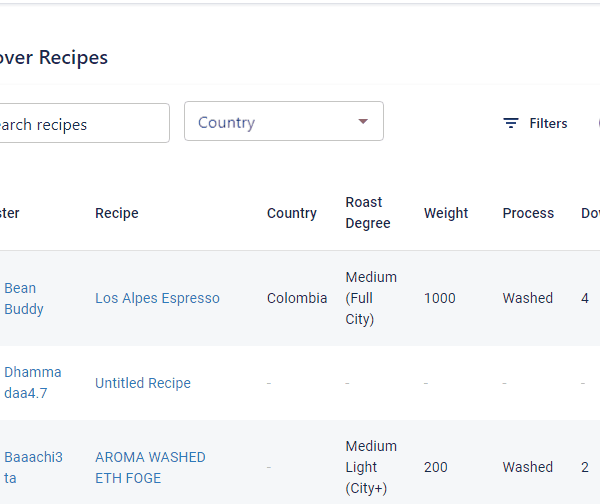Select the Colombia country cell
This screenshot has height=504, width=600.
(297, 298)
